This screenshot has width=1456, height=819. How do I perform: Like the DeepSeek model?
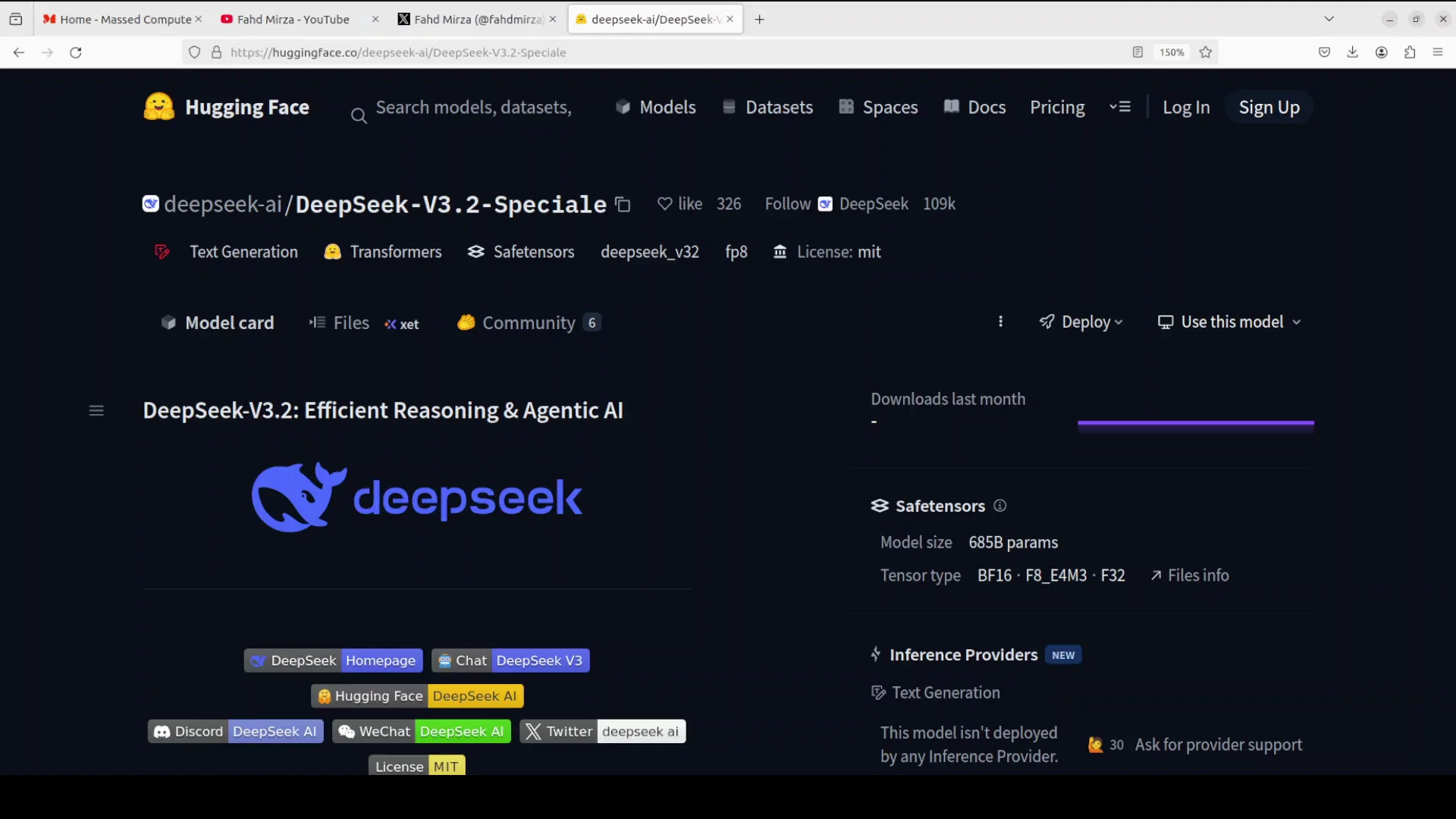(x=679, y=204)
